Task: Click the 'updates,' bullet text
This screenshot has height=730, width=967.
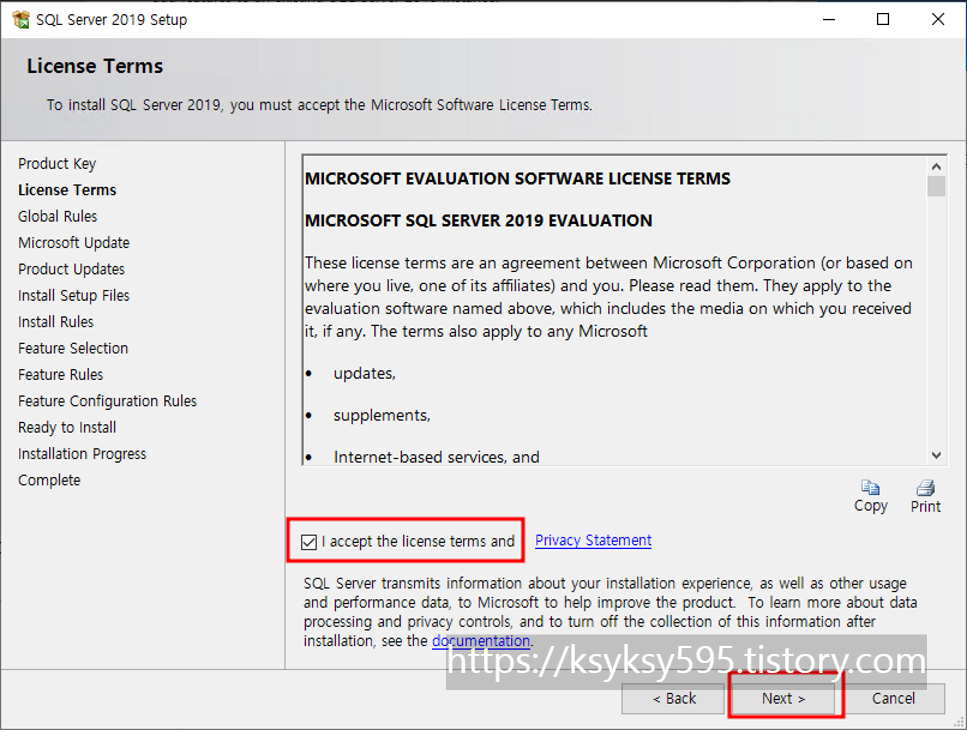Action: (364, 374)
